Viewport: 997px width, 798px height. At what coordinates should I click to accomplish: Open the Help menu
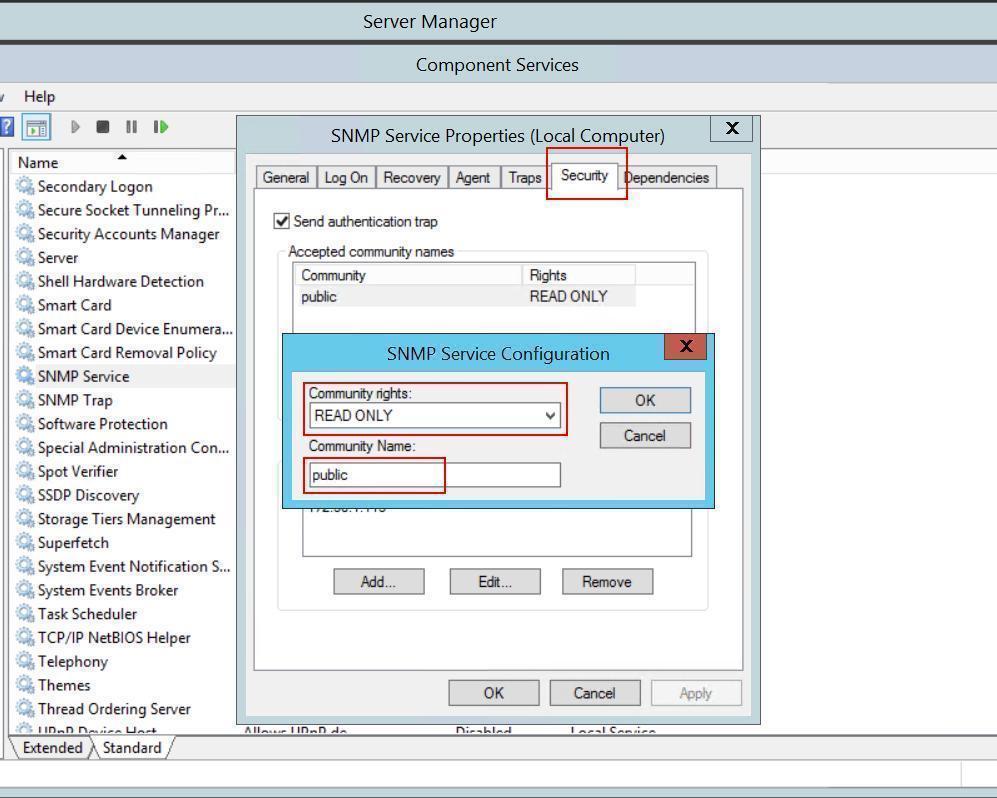(x=39, y=97)
